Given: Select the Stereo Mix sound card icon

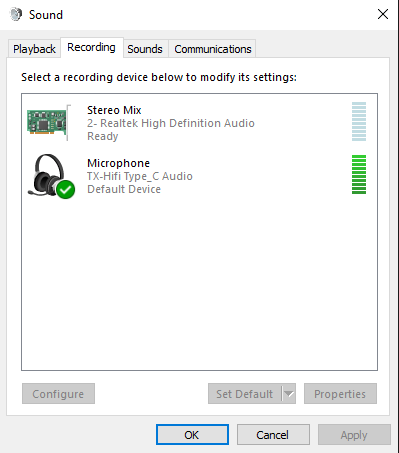Looking at the screenshot, I should pos(49,123).
